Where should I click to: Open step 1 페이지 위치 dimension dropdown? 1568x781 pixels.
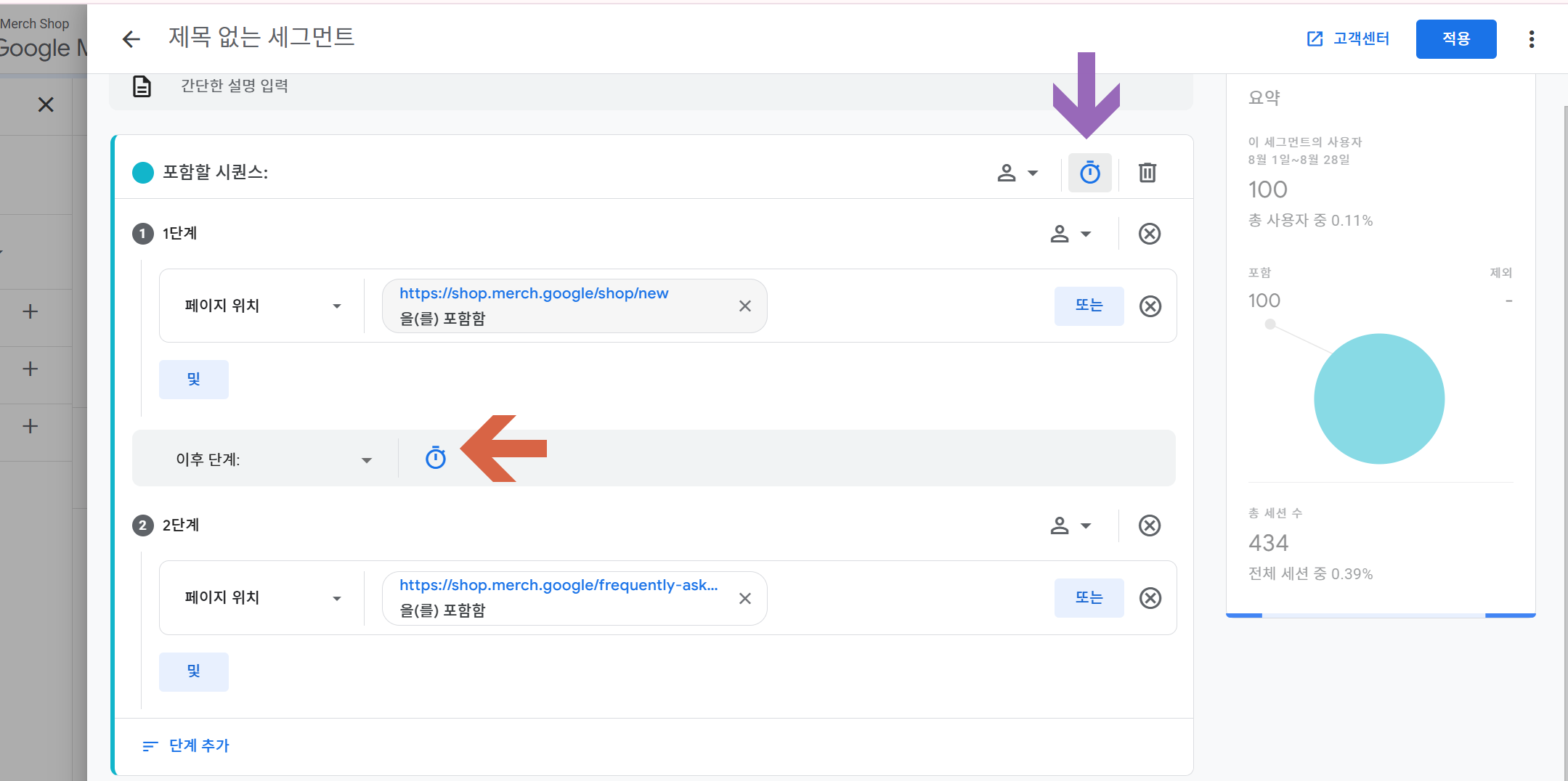(263, 306)
